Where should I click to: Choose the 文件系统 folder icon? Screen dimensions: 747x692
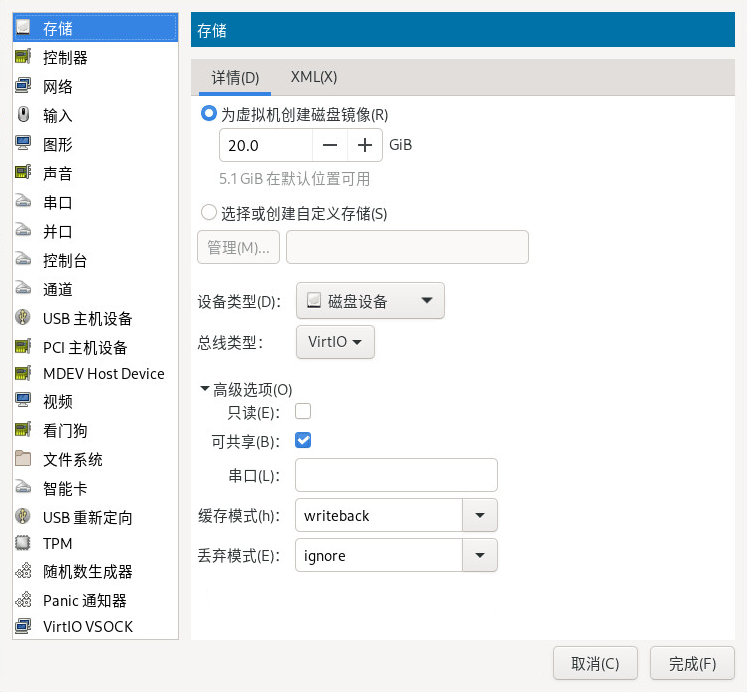tap(23, 460)
